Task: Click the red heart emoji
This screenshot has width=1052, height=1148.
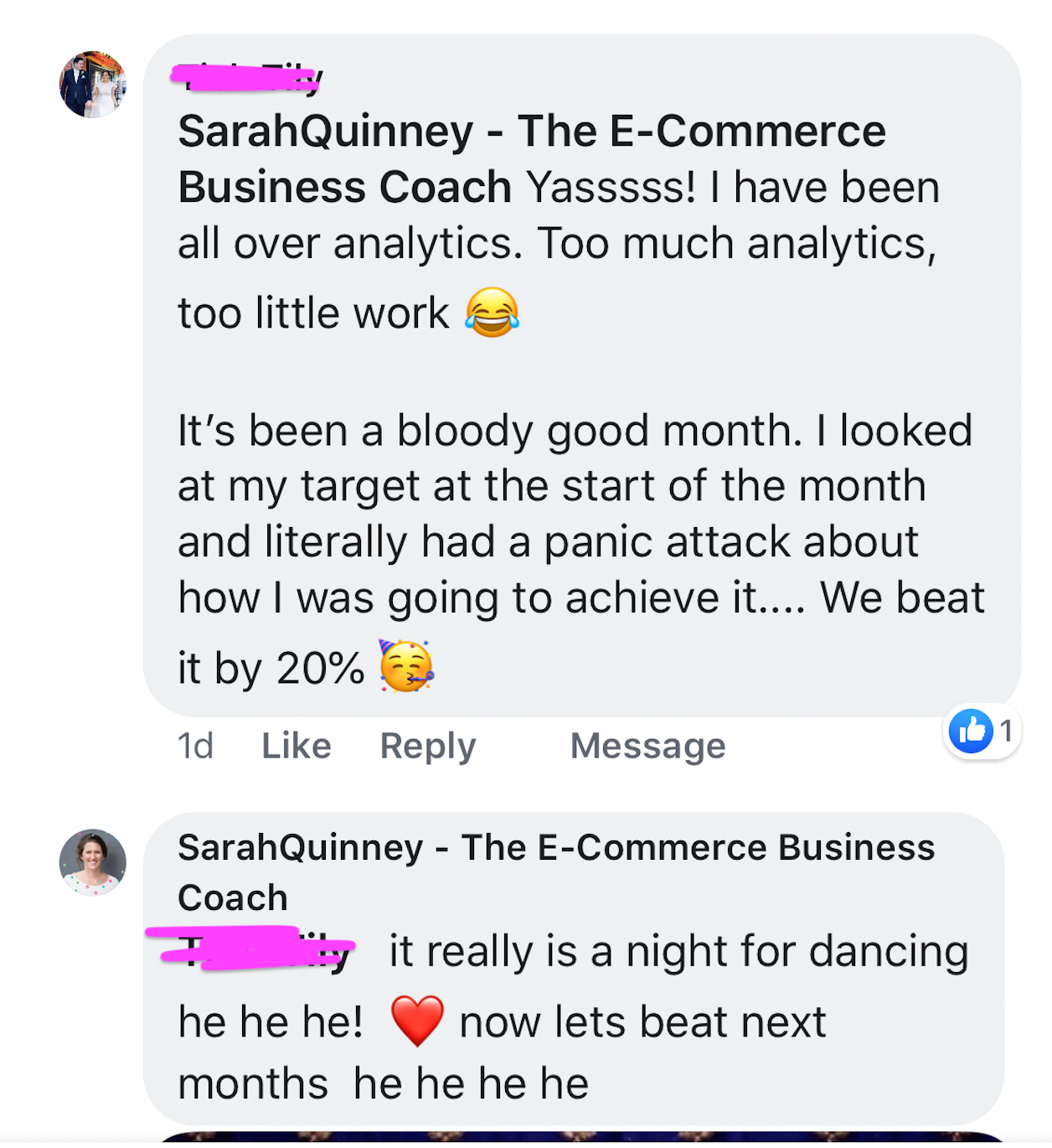Action: [416, 1021]
